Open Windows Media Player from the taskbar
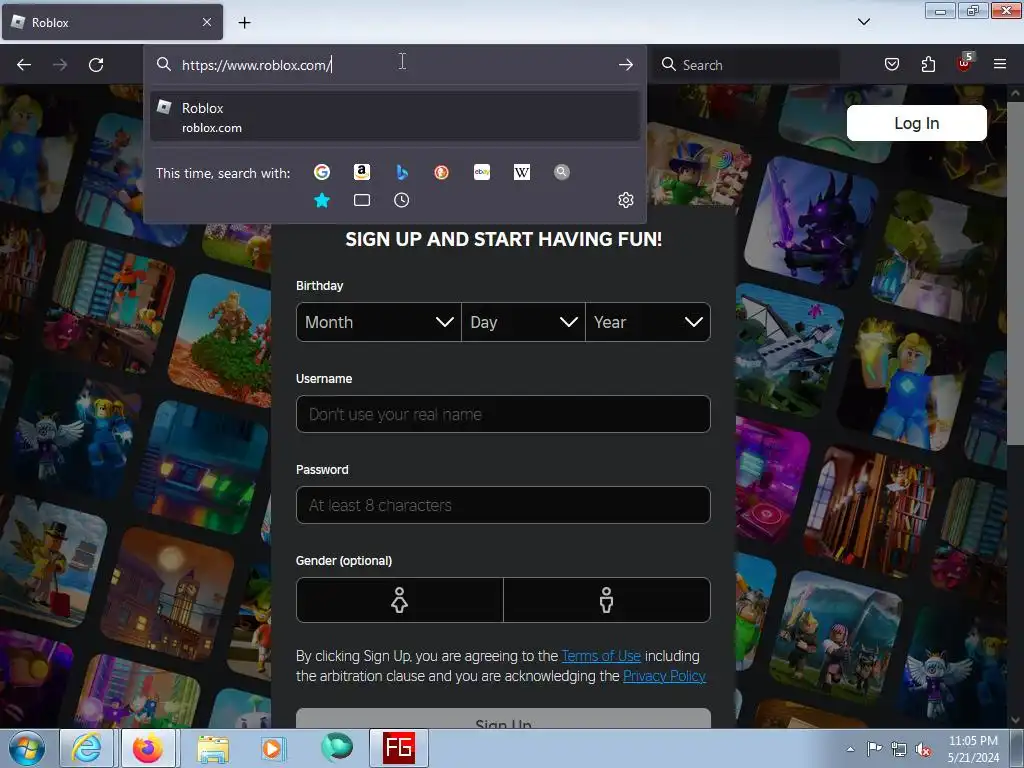This screenshot has width=1024, height=768. [x=272, y=748]
